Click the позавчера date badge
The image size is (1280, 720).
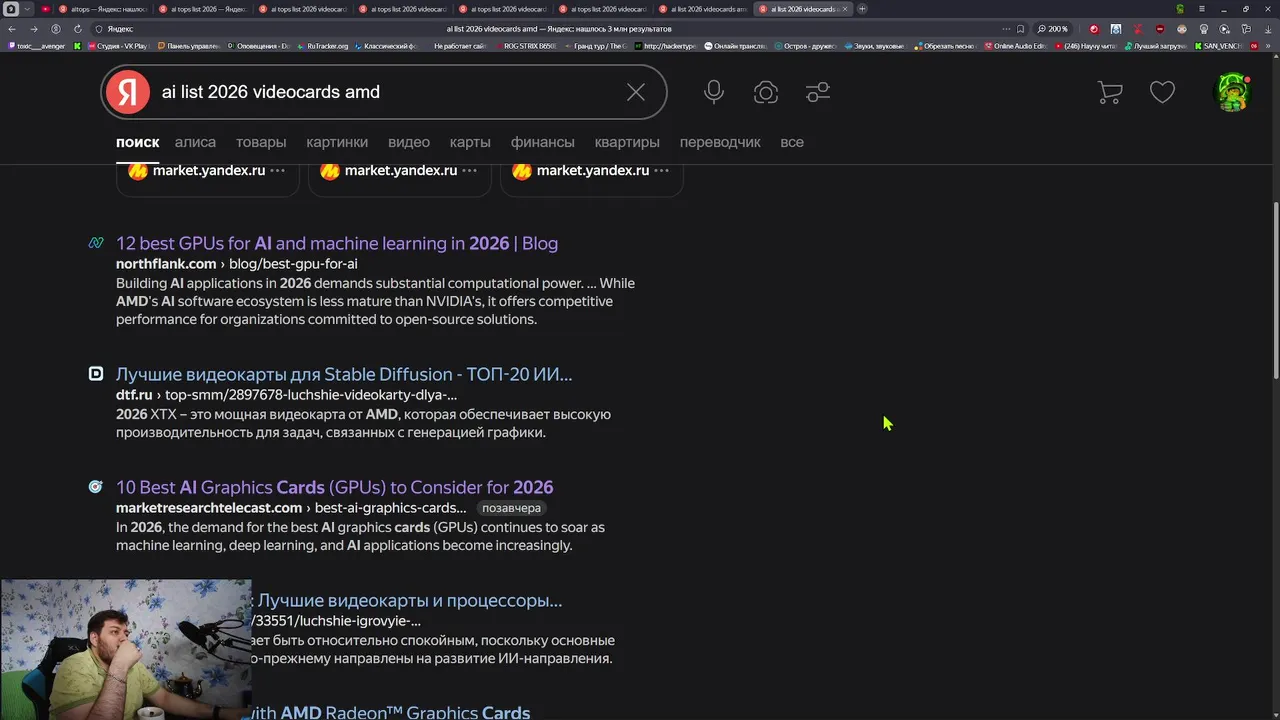[x=511, y=508]
